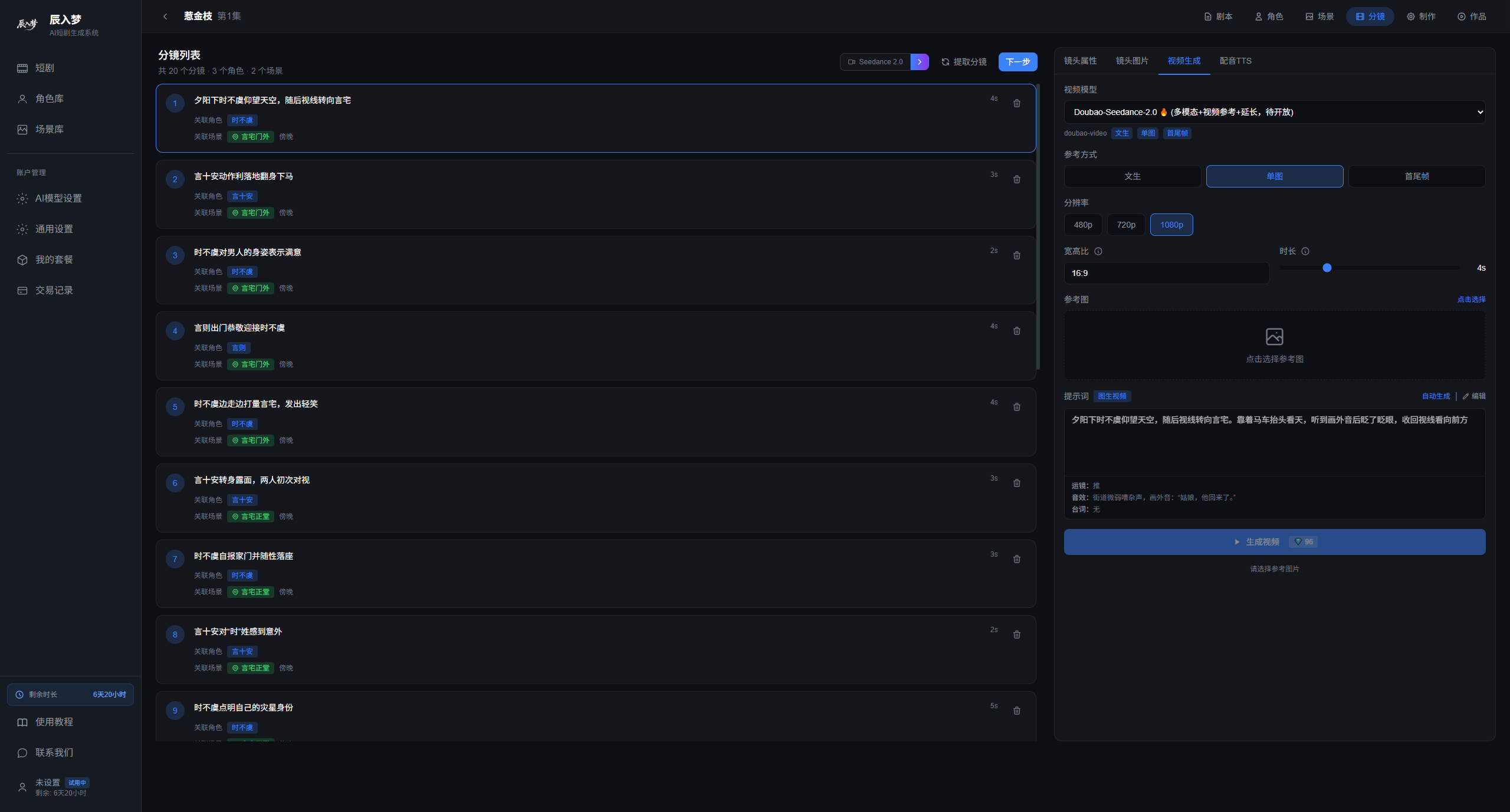Open the 剧本 step in top navigation
This screenshot has height=812, width=1510.
[x=1218, y=17]
